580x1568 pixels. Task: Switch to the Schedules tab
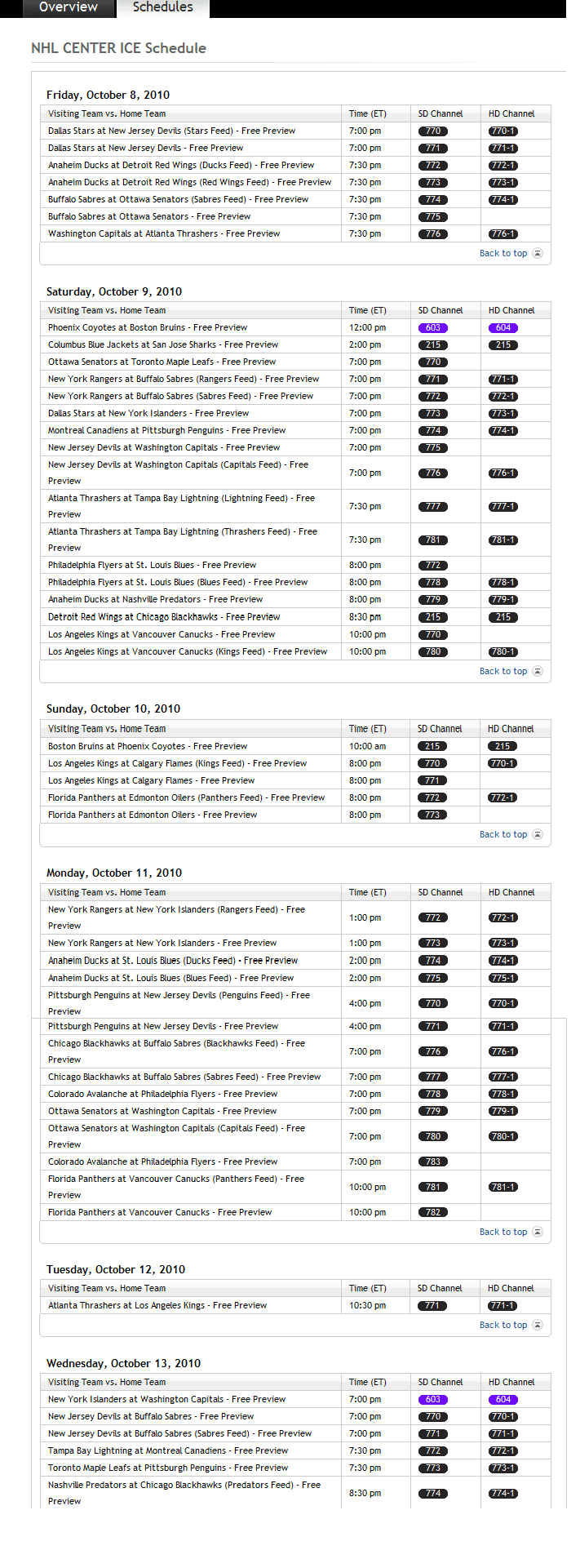pos(163,8)
